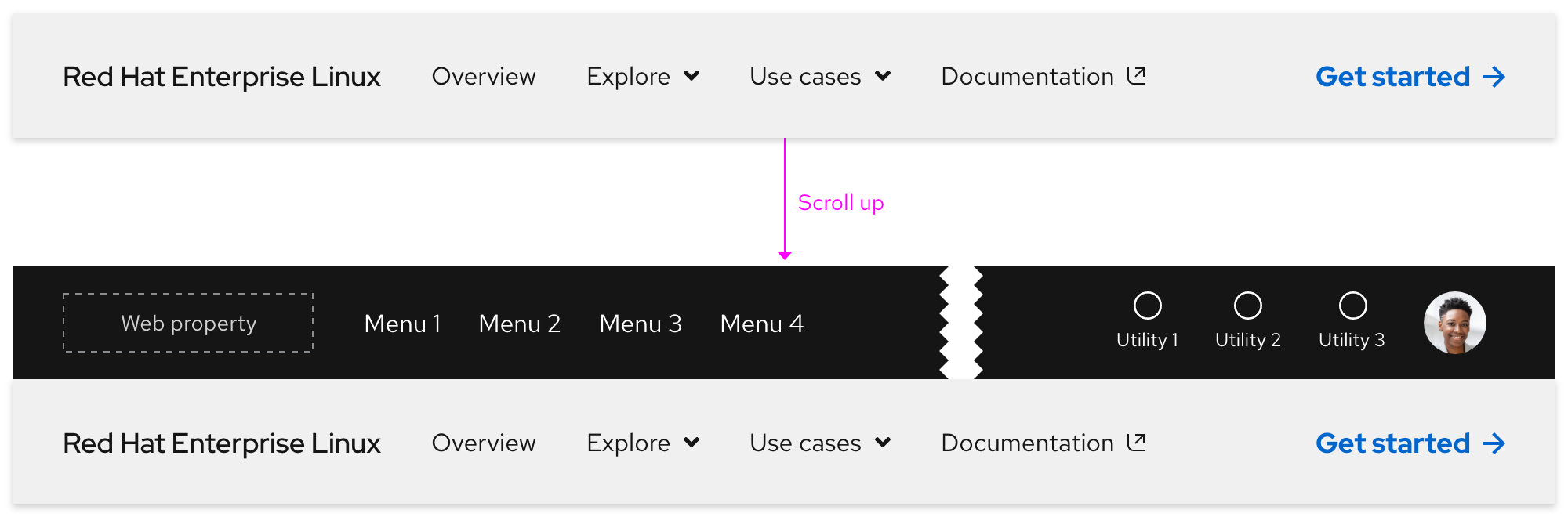1568x517 pixels.
Task: Expand Use cases dropdown in bottom navigation
Action: (883, 443)
